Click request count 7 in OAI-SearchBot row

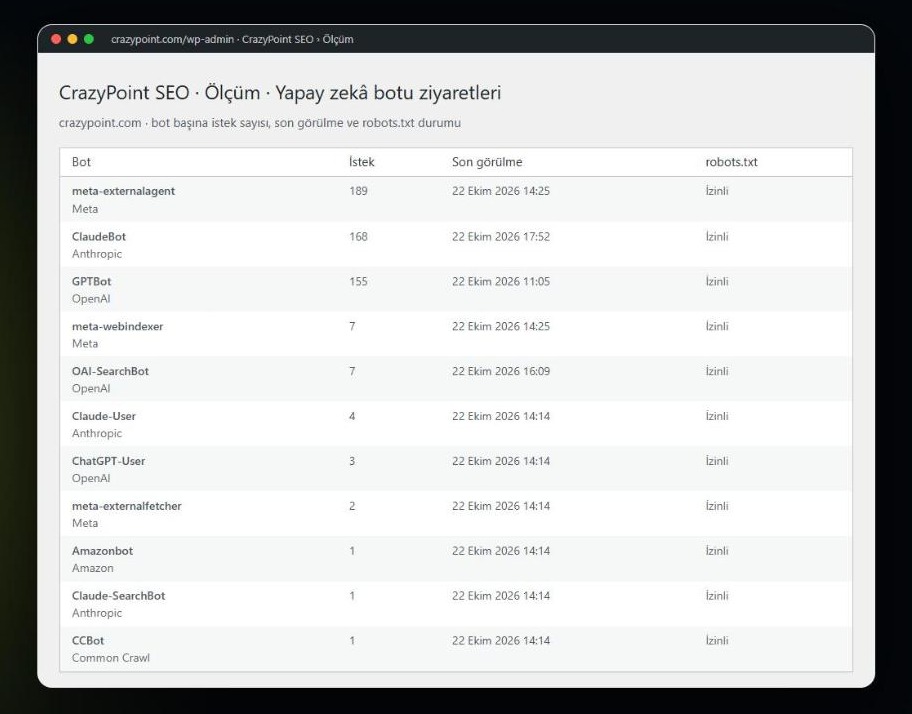click(352, 371)
